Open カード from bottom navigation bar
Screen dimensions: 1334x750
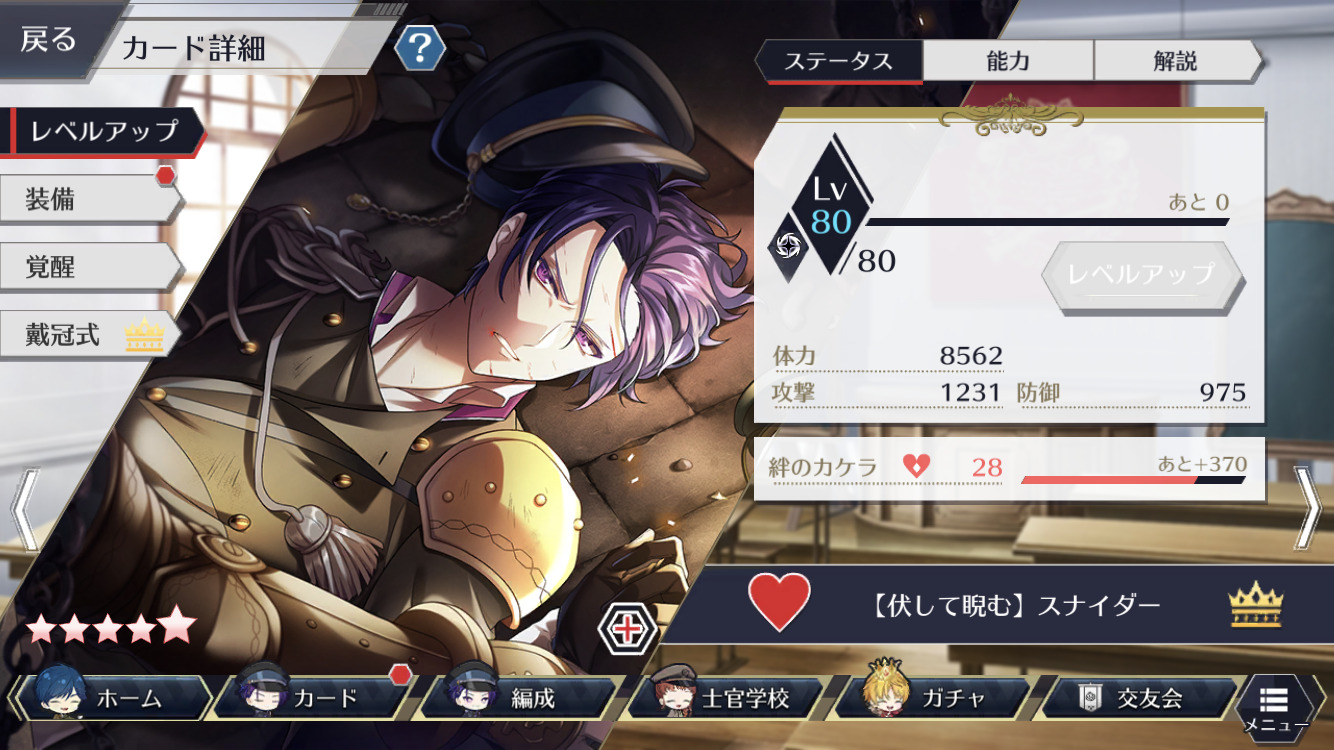point(314,697)
